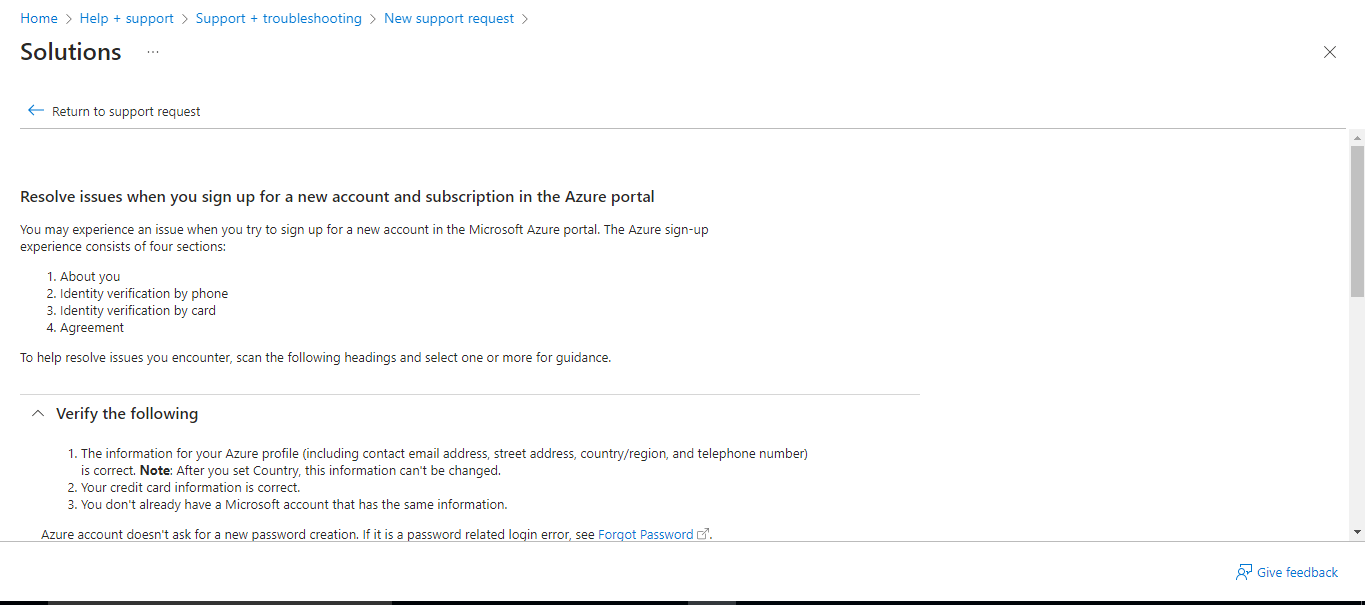Open the New support request breadcrumb
This screenshot has height=605, width=1365.
(x=448, y=18)
